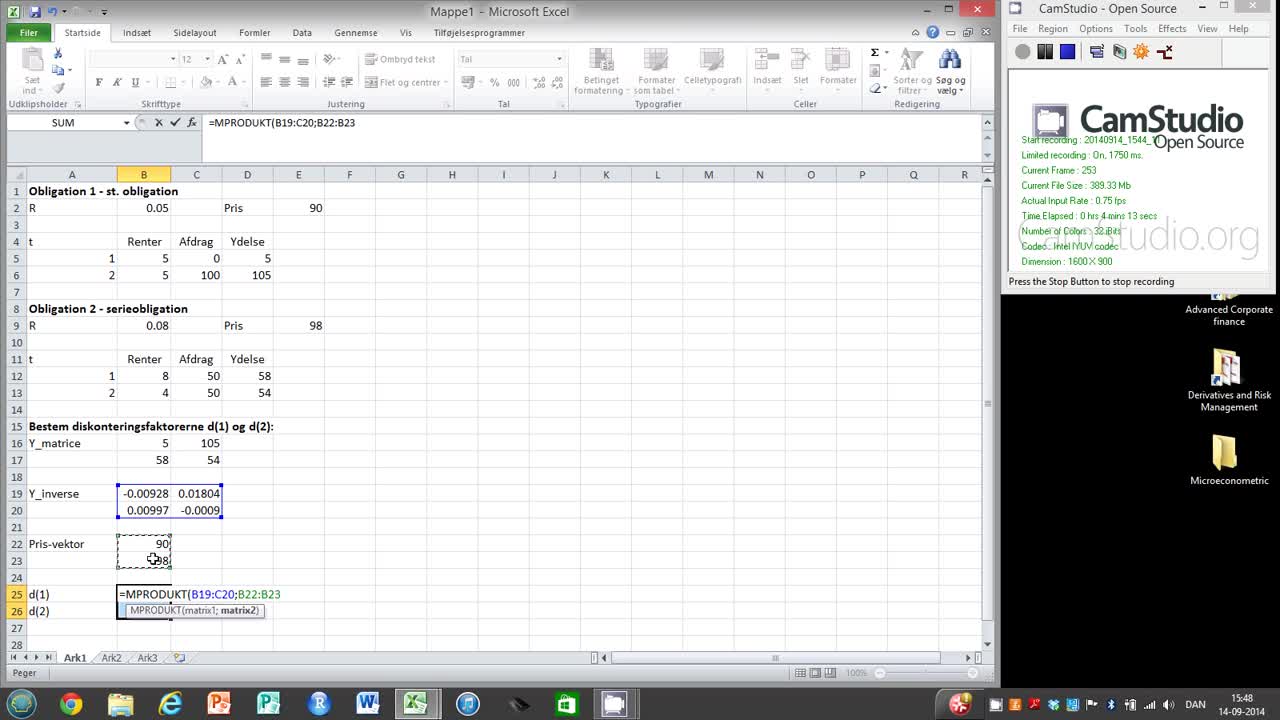Image resolution: width=1280 pixels, height=720 pixels.
Task: Click the Page Break Preview view icon
Action: point(833,673)
